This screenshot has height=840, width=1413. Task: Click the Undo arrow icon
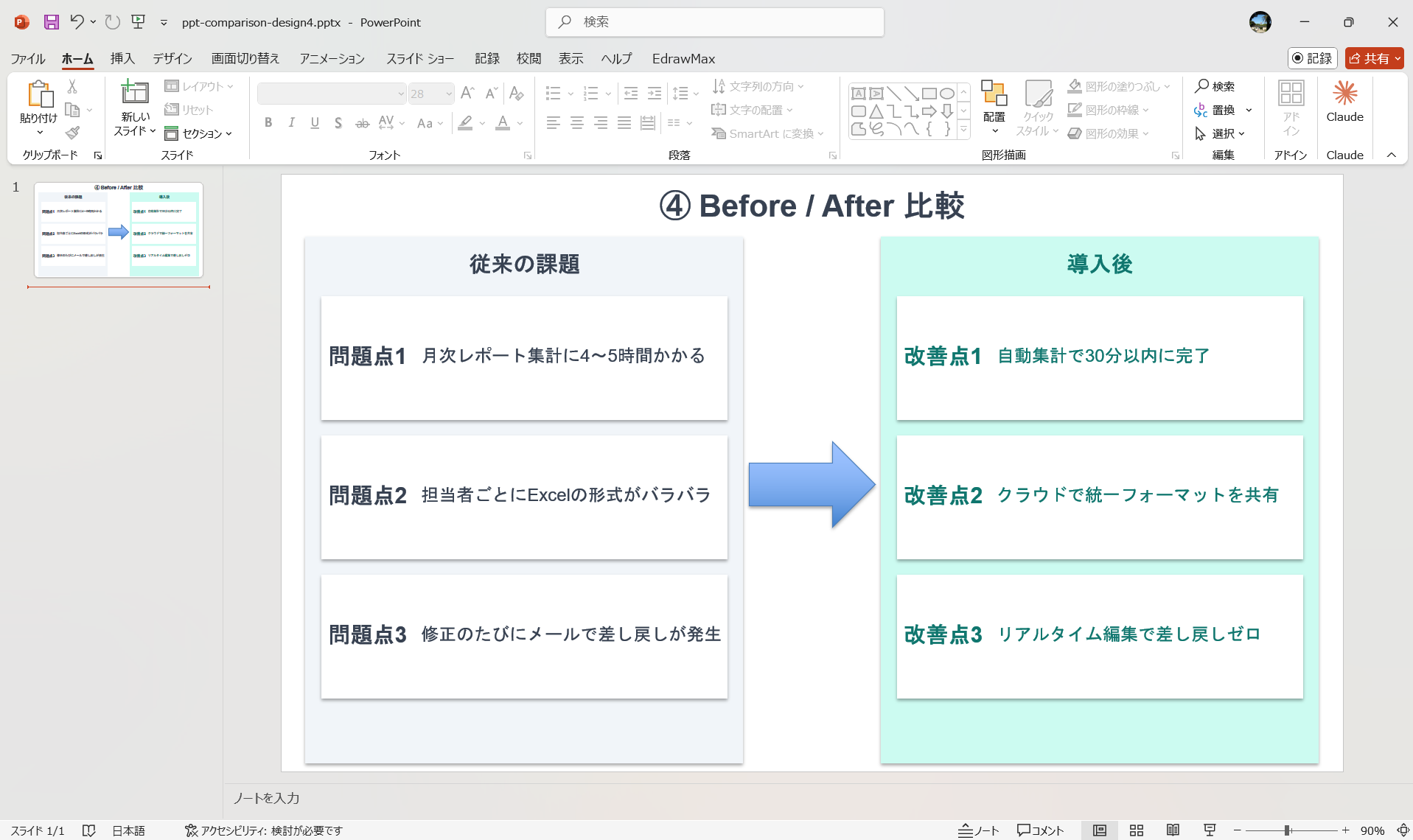pos(77,22)
